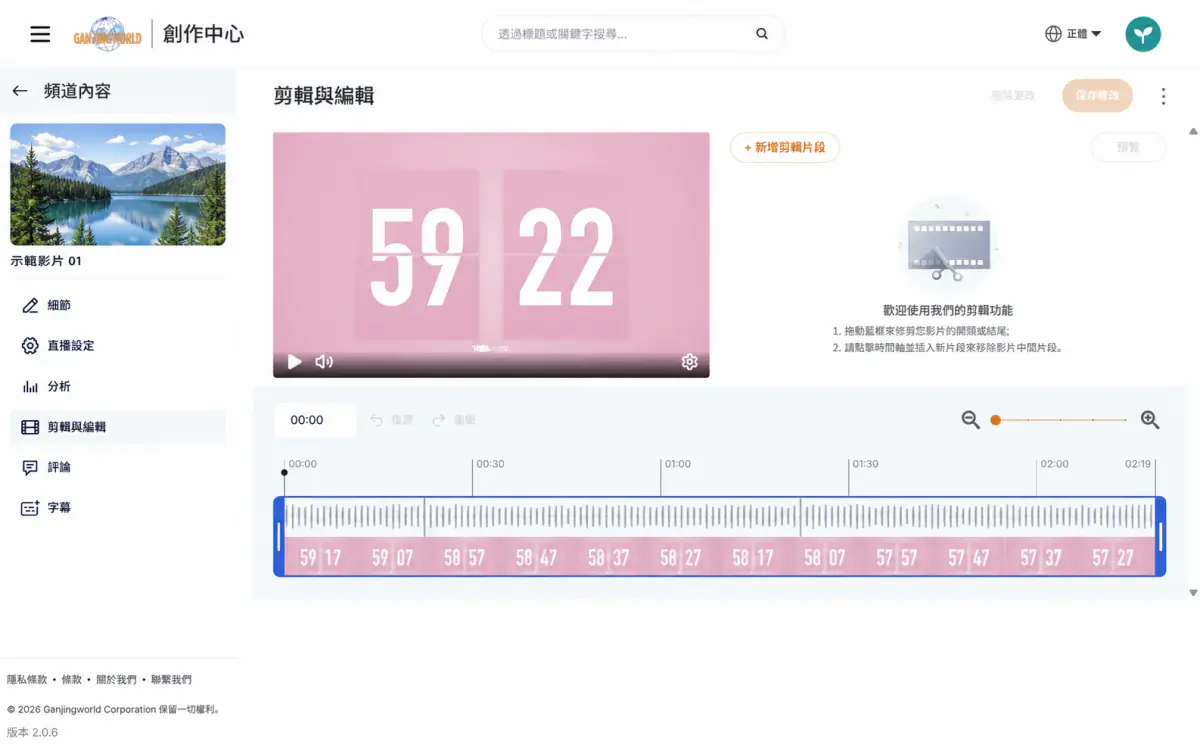This screenshot has height=751, width=1200.
Task: Open the 隱私條款 link
Action: pos(27,680)
